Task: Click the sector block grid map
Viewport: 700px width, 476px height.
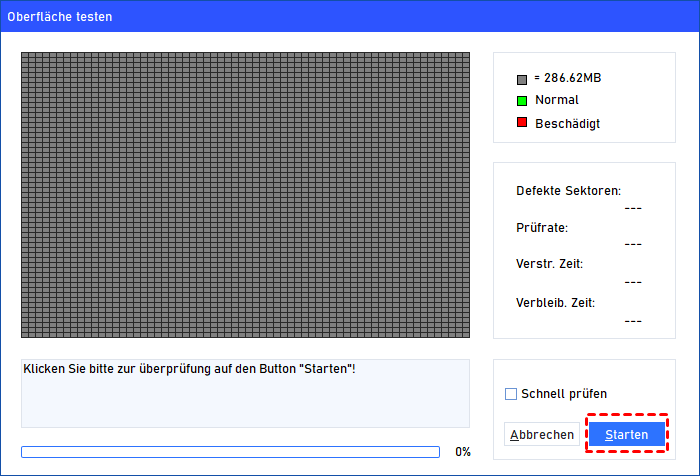Action: 245,195
